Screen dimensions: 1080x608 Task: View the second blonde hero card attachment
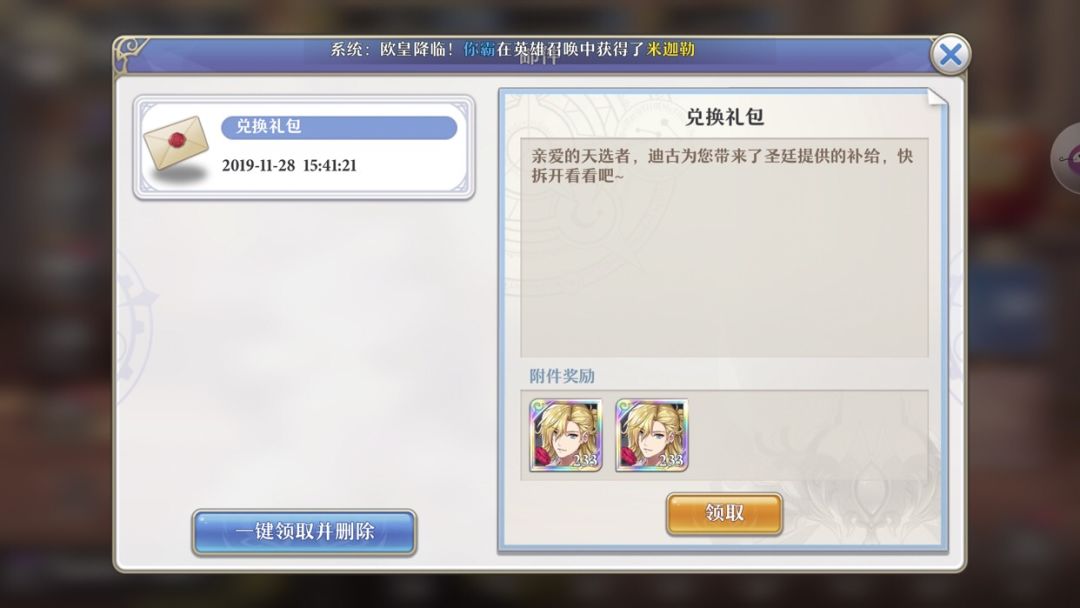pos(652,435)
